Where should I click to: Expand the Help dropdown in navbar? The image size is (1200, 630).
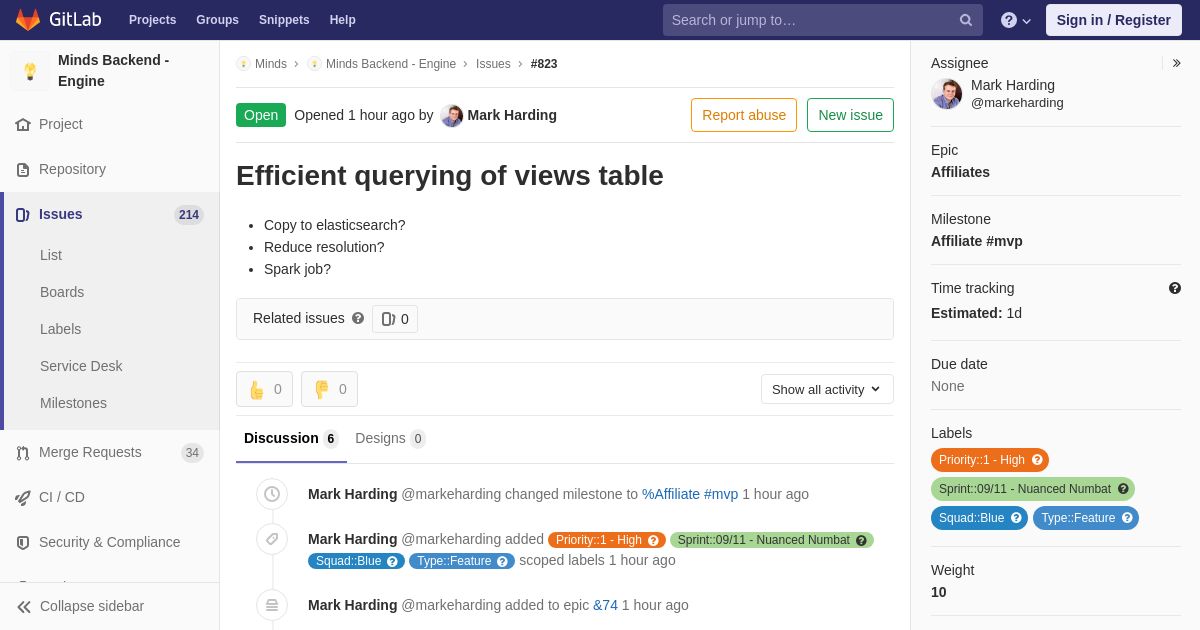pyautogui.click(x=1015, y=20)
